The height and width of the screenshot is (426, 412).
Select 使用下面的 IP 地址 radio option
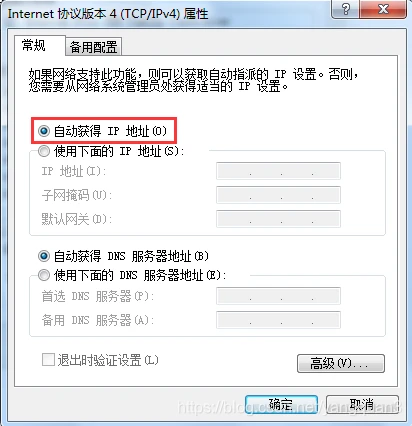(44, 151)
